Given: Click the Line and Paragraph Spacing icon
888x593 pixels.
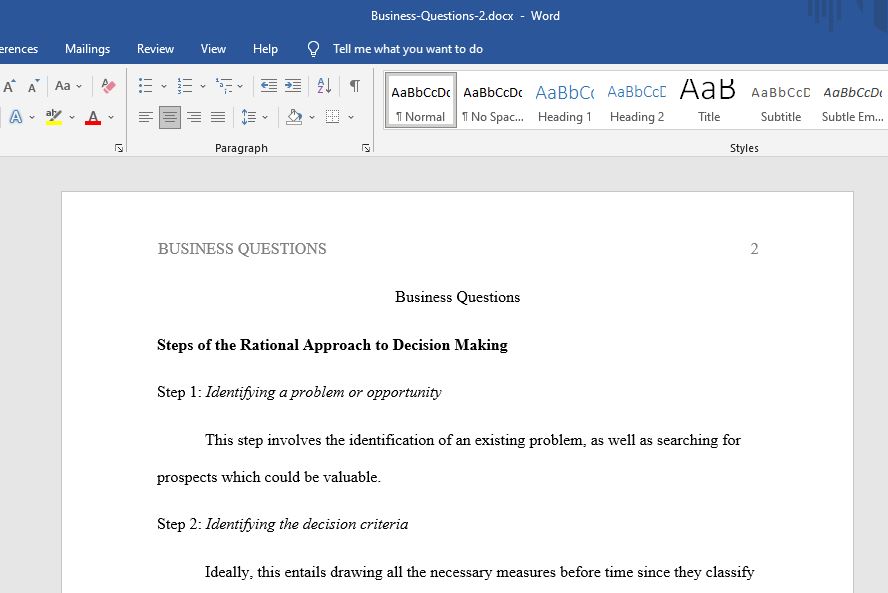Looking at the screenshot, I should coord(249,117).
